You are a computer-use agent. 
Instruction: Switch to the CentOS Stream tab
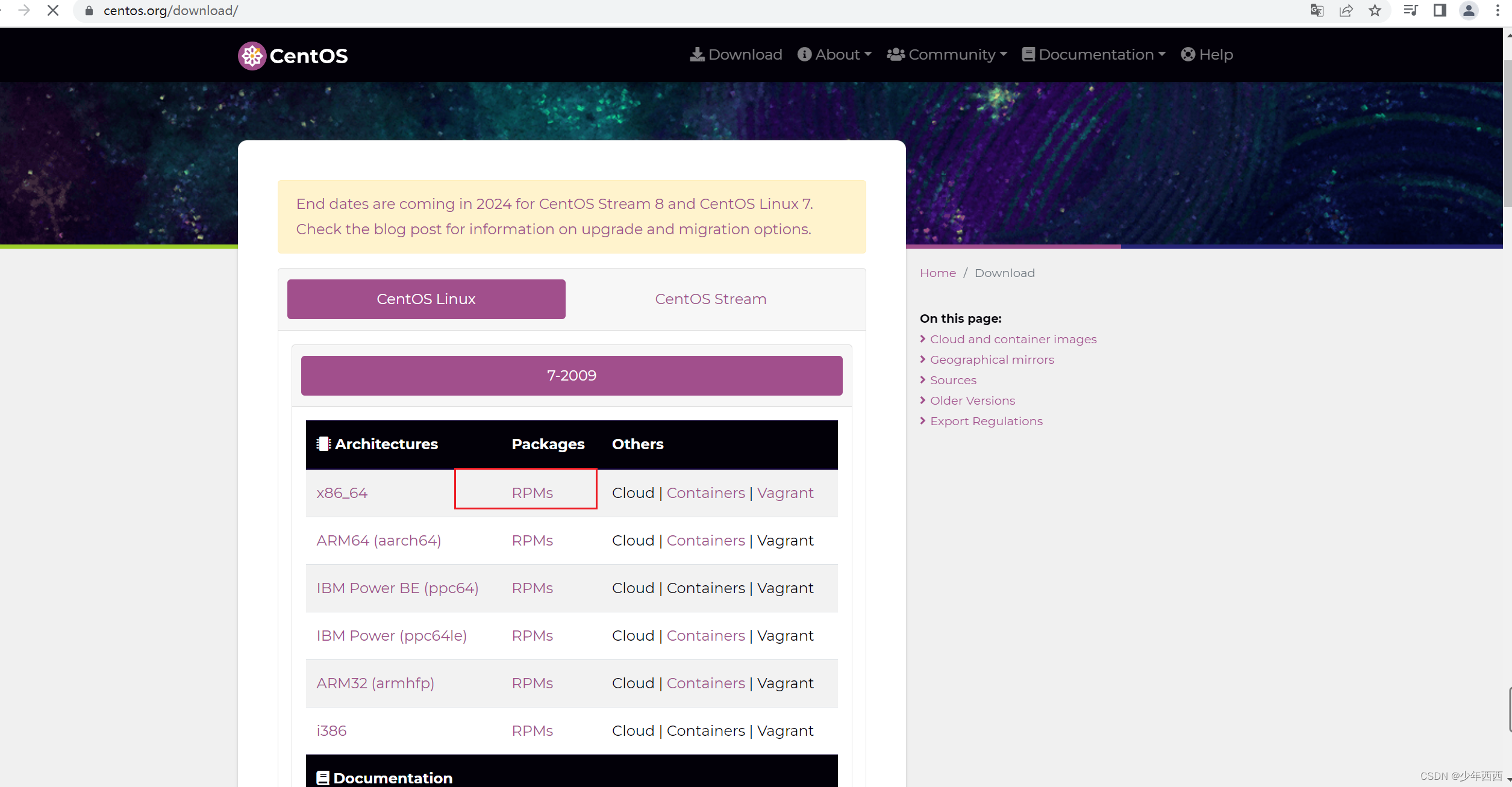(x=710, y=299)
